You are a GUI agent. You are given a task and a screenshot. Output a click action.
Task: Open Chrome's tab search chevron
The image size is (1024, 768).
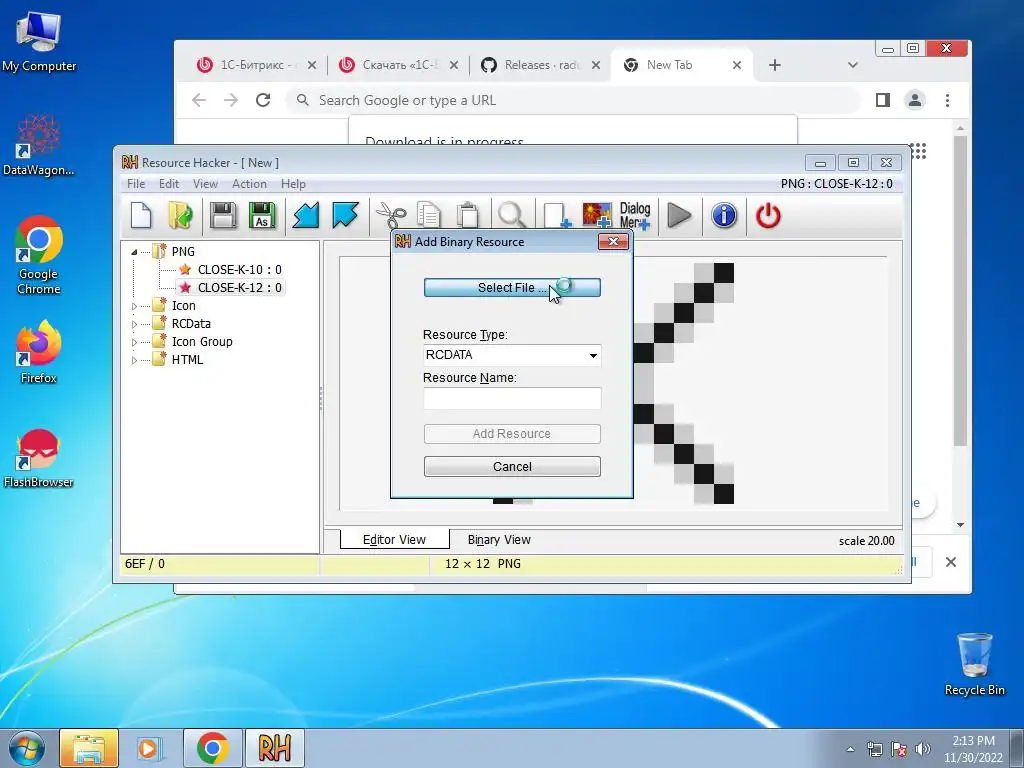[852, 65]
